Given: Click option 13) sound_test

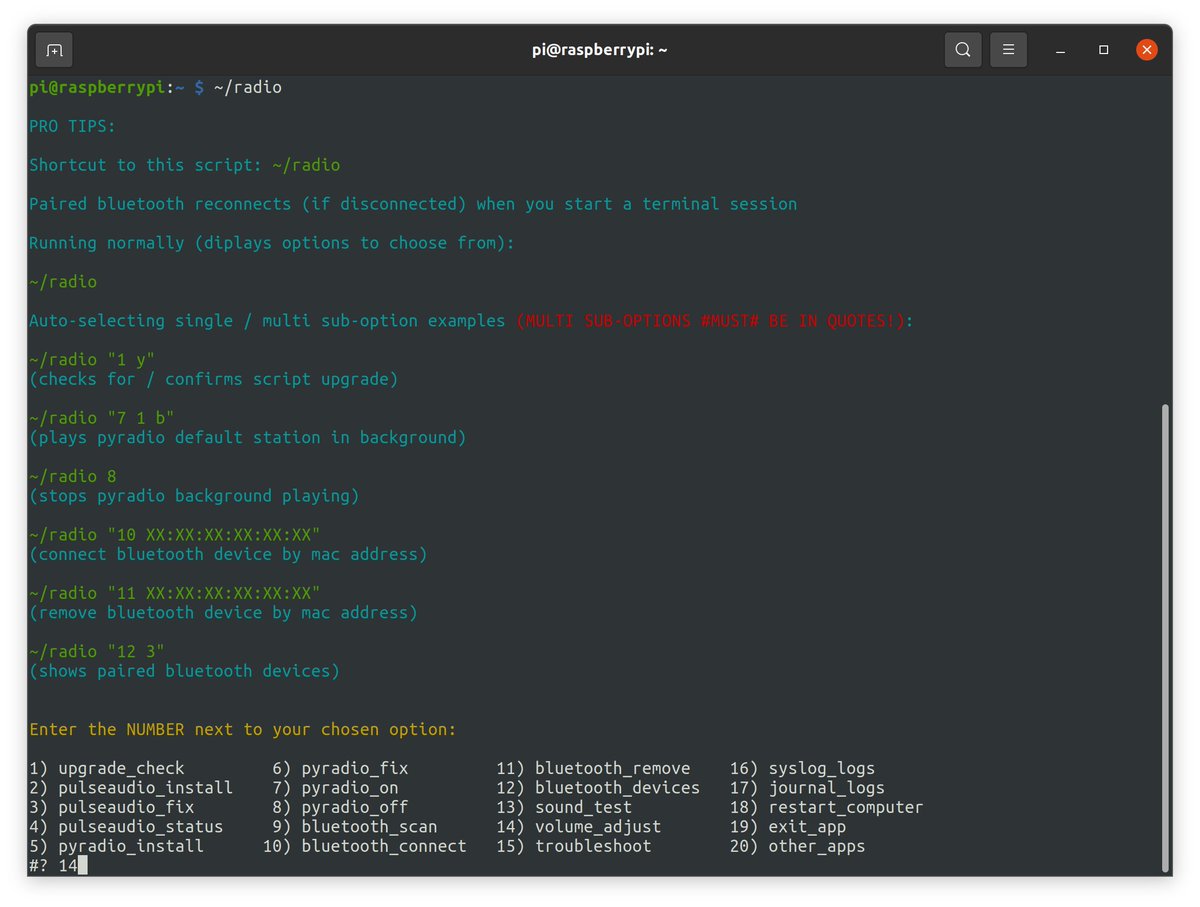Looking at the screenshot, I should click(x=564, y=807).
